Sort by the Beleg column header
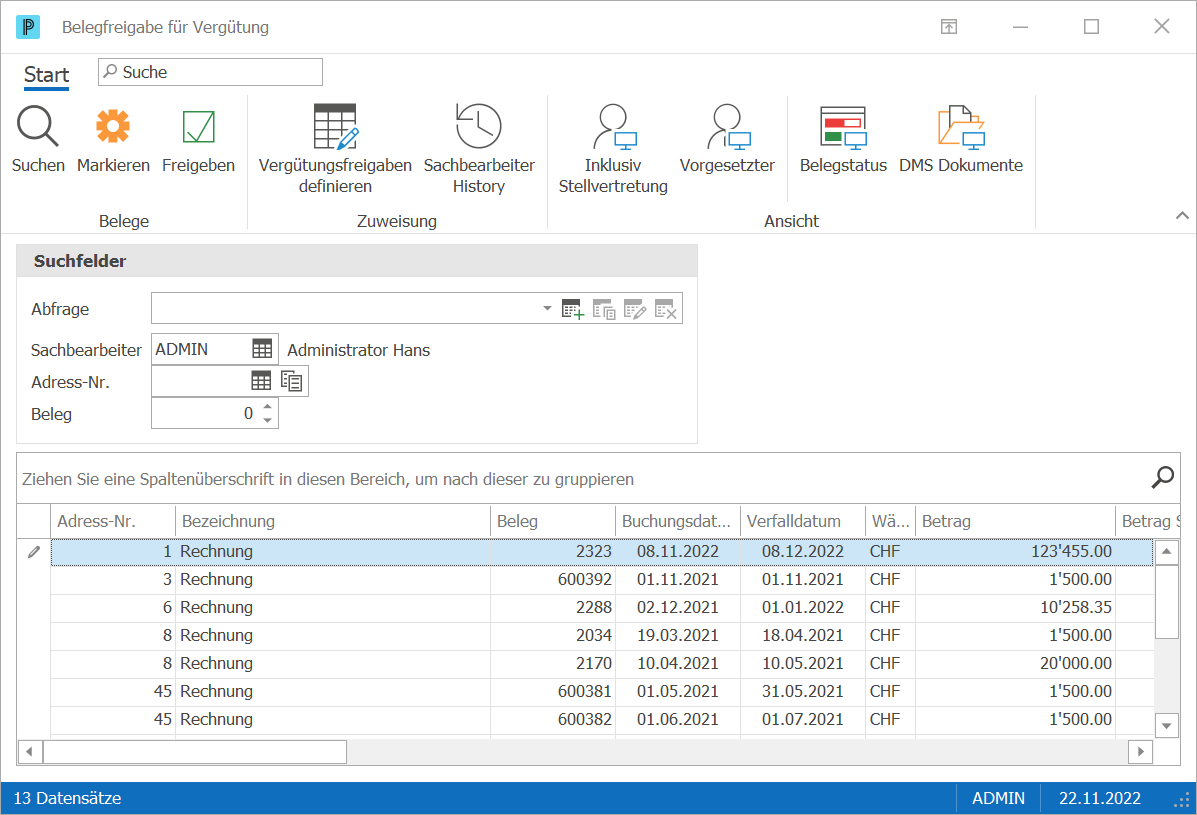The height and width of the screenshot is (815, 1197). coord(553,521)
